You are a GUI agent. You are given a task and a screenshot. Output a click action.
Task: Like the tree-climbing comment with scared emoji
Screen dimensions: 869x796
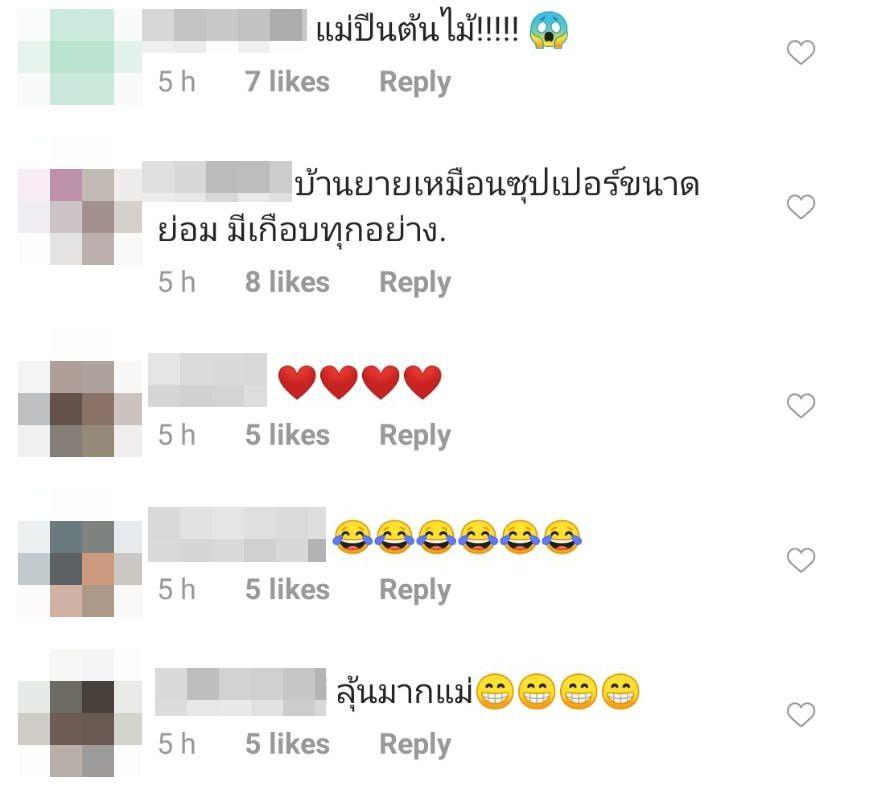pyautogui.click(x=801, y=53)
